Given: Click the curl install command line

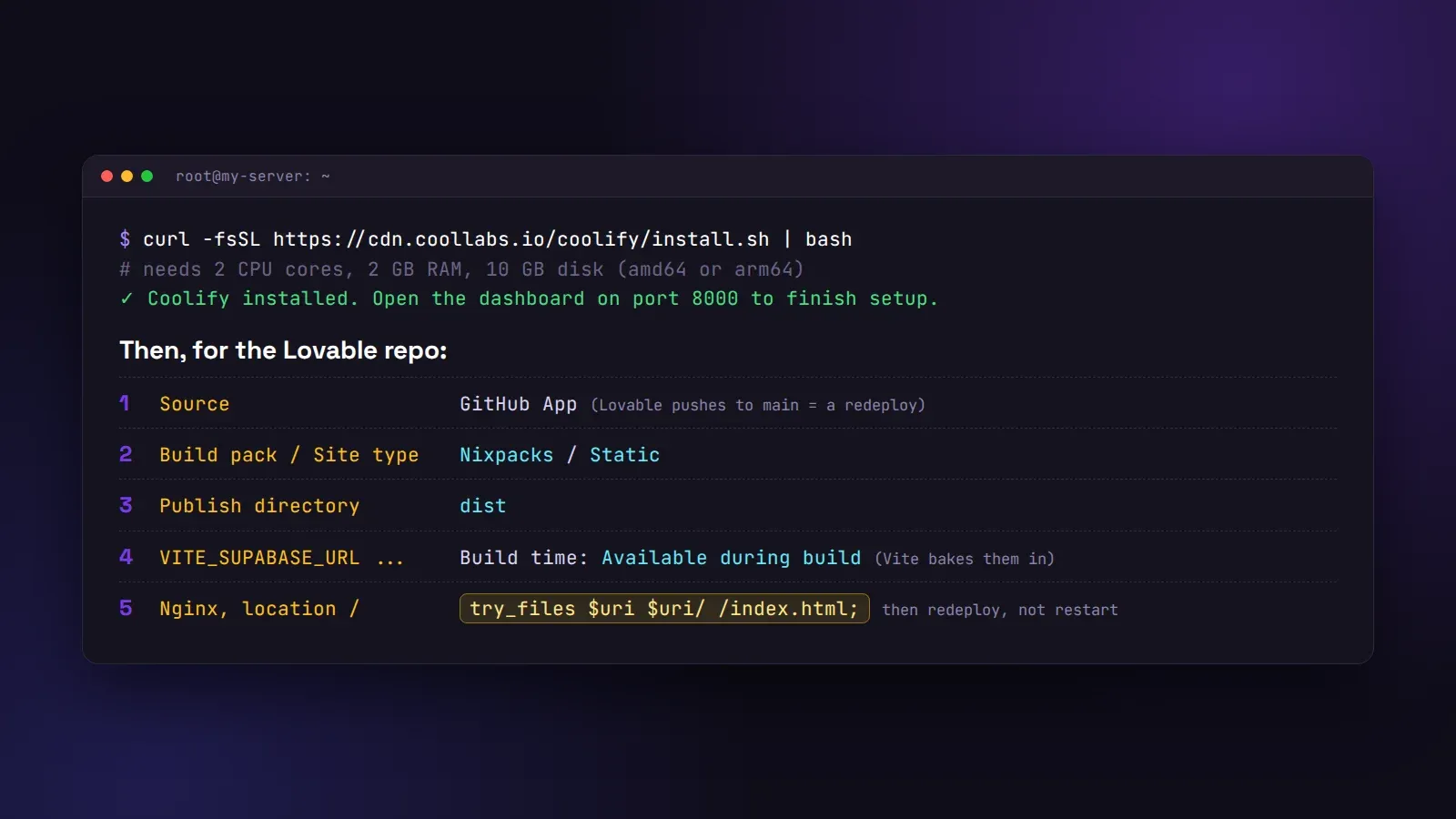Looking at the screenshot, I should 486,239.
